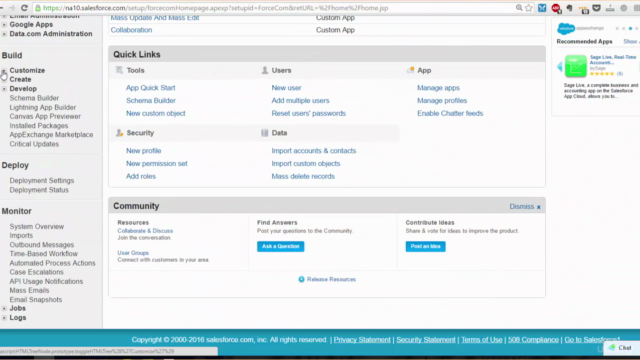Expand the Logs tree node
This screenshot has height=360, width=640.
click(x=4, y=318)
